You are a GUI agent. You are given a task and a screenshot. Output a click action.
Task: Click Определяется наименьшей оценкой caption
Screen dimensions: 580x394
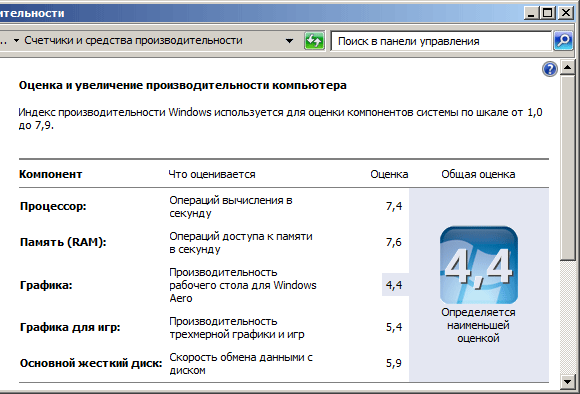click(478, 326)
